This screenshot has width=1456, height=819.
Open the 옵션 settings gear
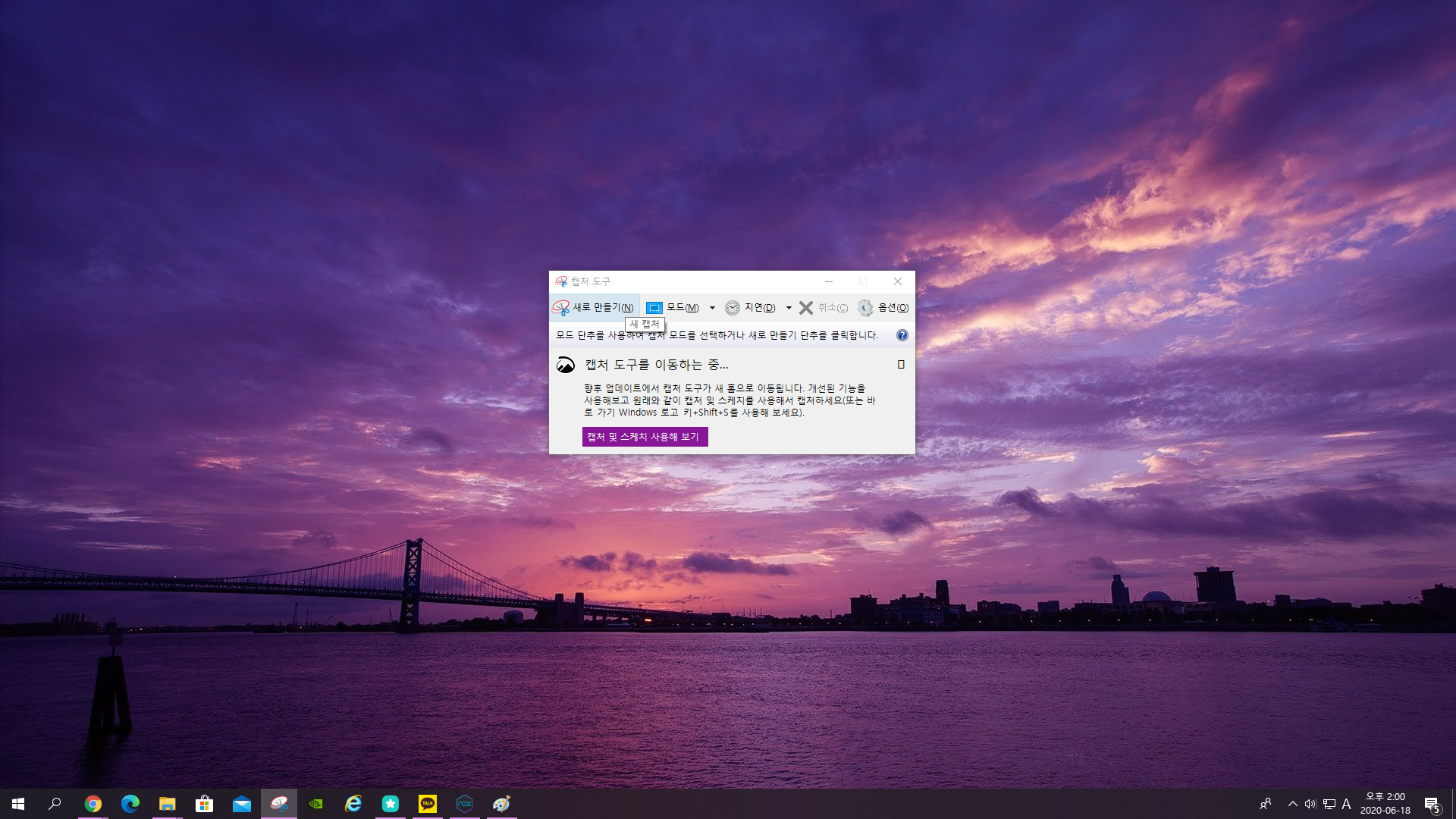(865, 307)
